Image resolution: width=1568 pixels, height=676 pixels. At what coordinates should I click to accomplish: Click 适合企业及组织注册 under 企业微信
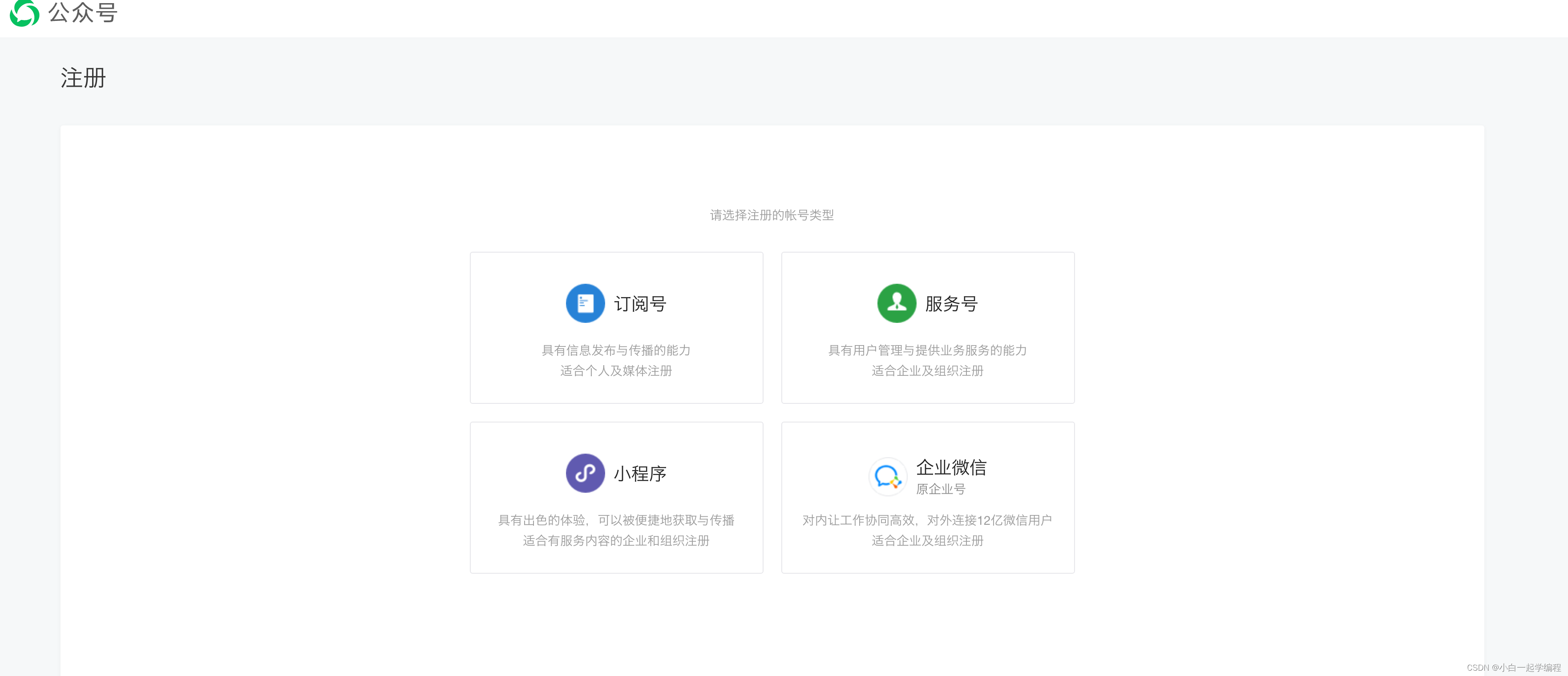click(927, 540)
